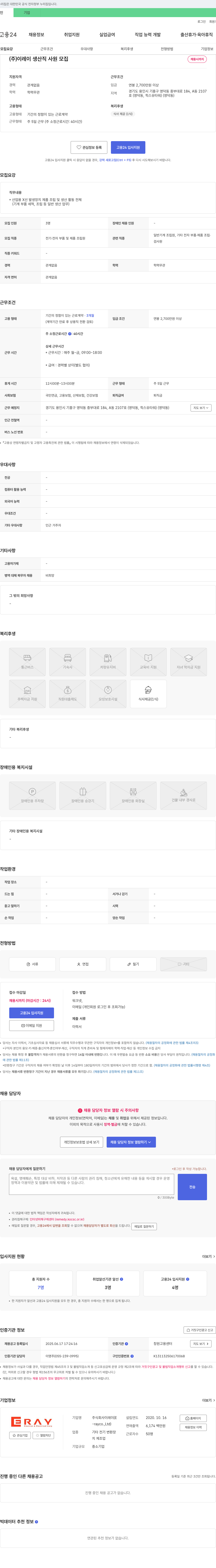Jump to the 근무조건 section tab
This screenshot has width=216, height=1568.
pyautogui.click(x=47, y=49)
